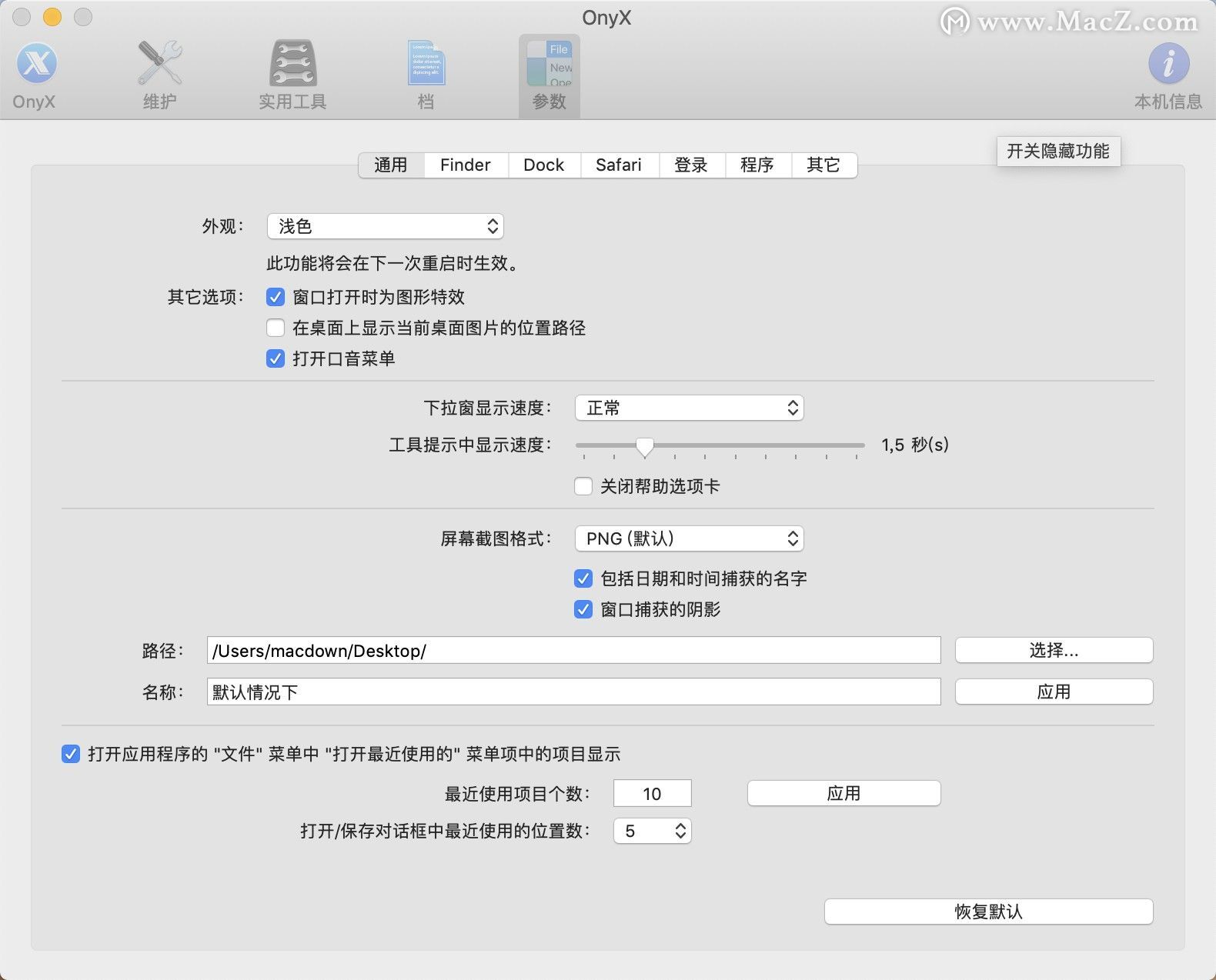Open the OnyX toolbar icon

pos(35,75)
